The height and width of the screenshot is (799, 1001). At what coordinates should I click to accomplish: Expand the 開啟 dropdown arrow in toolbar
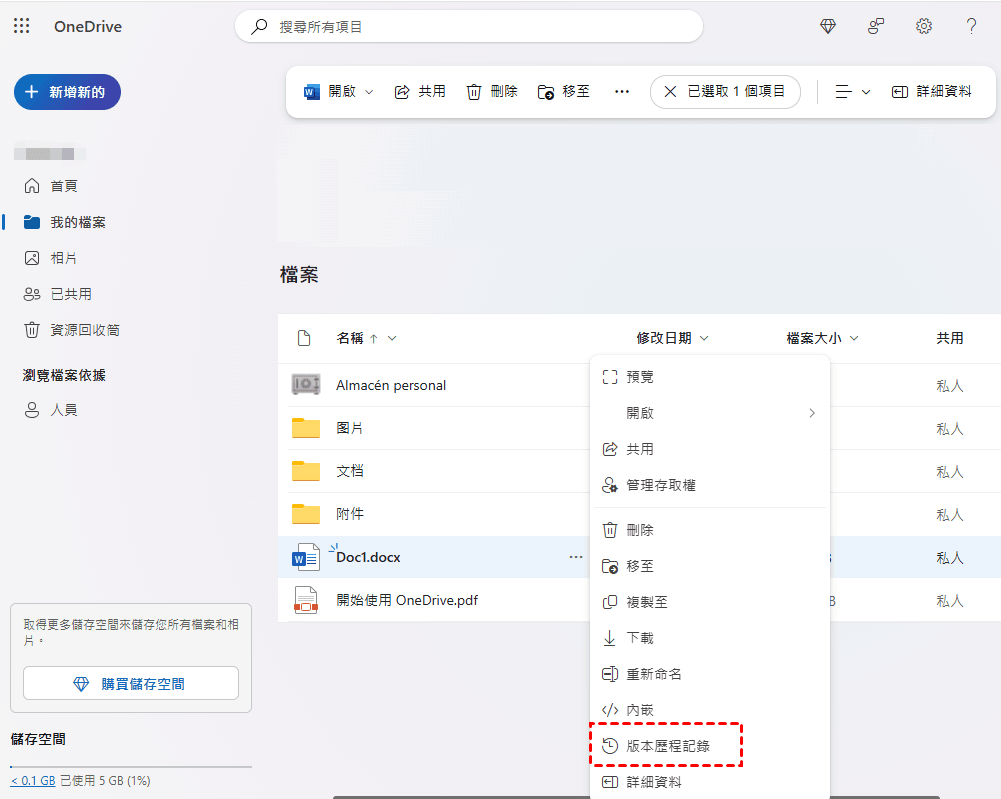tap(369, 92)
